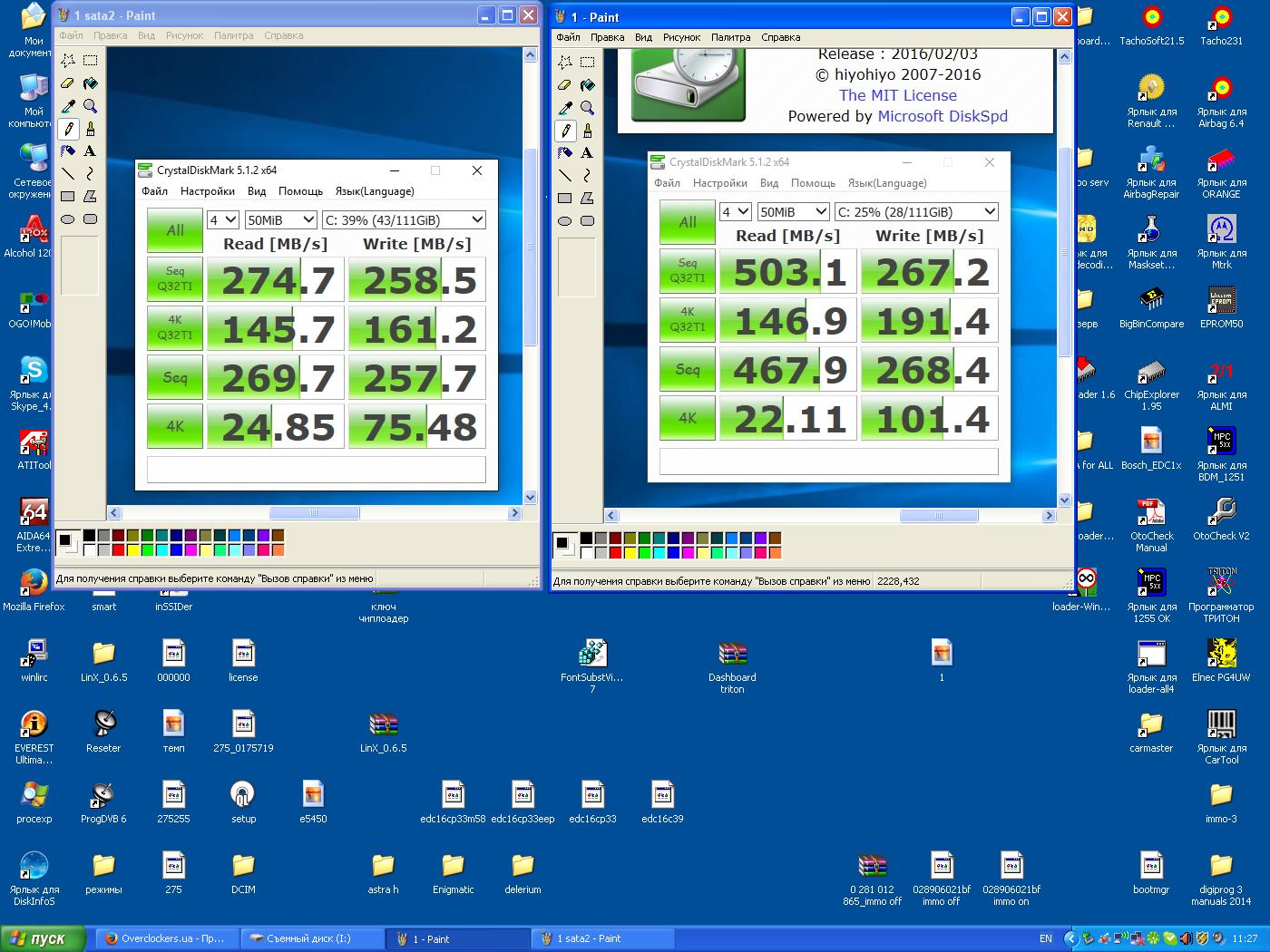Select the Brush tool in 1 - Paint
This screenshot has height=952, width=1270.
point(587,131)
